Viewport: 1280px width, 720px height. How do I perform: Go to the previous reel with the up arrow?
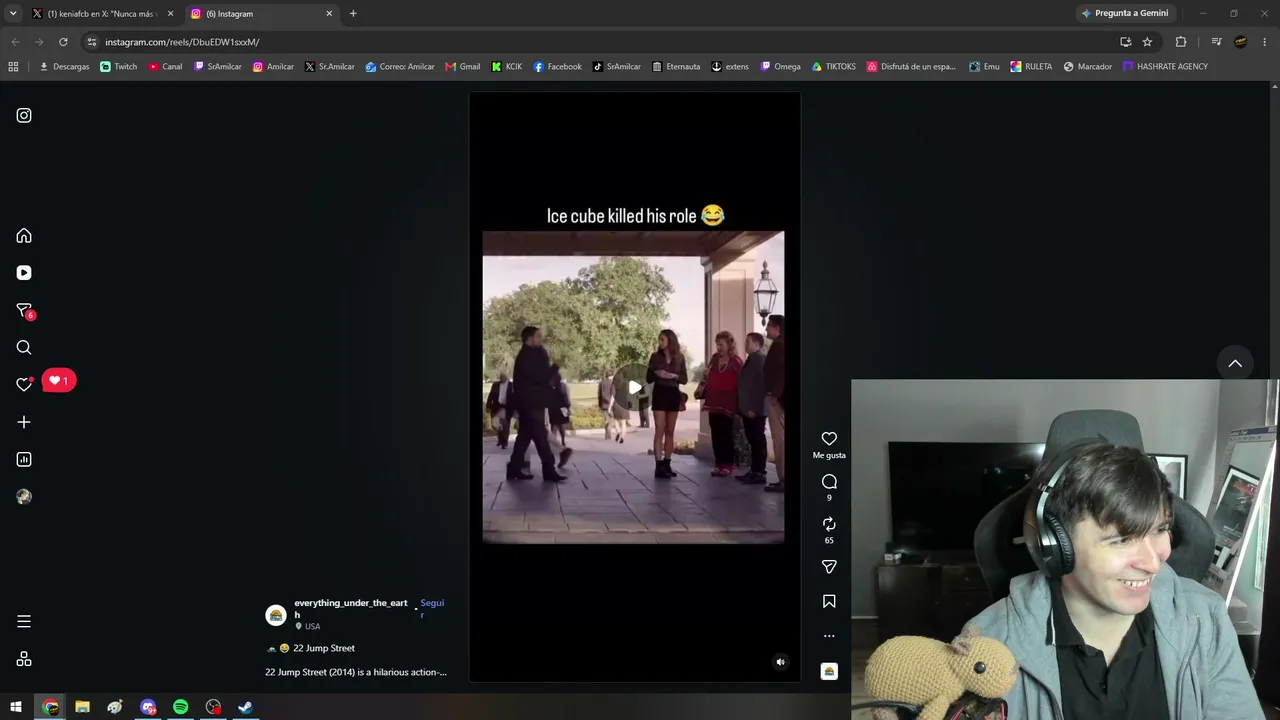point(1235,363)
